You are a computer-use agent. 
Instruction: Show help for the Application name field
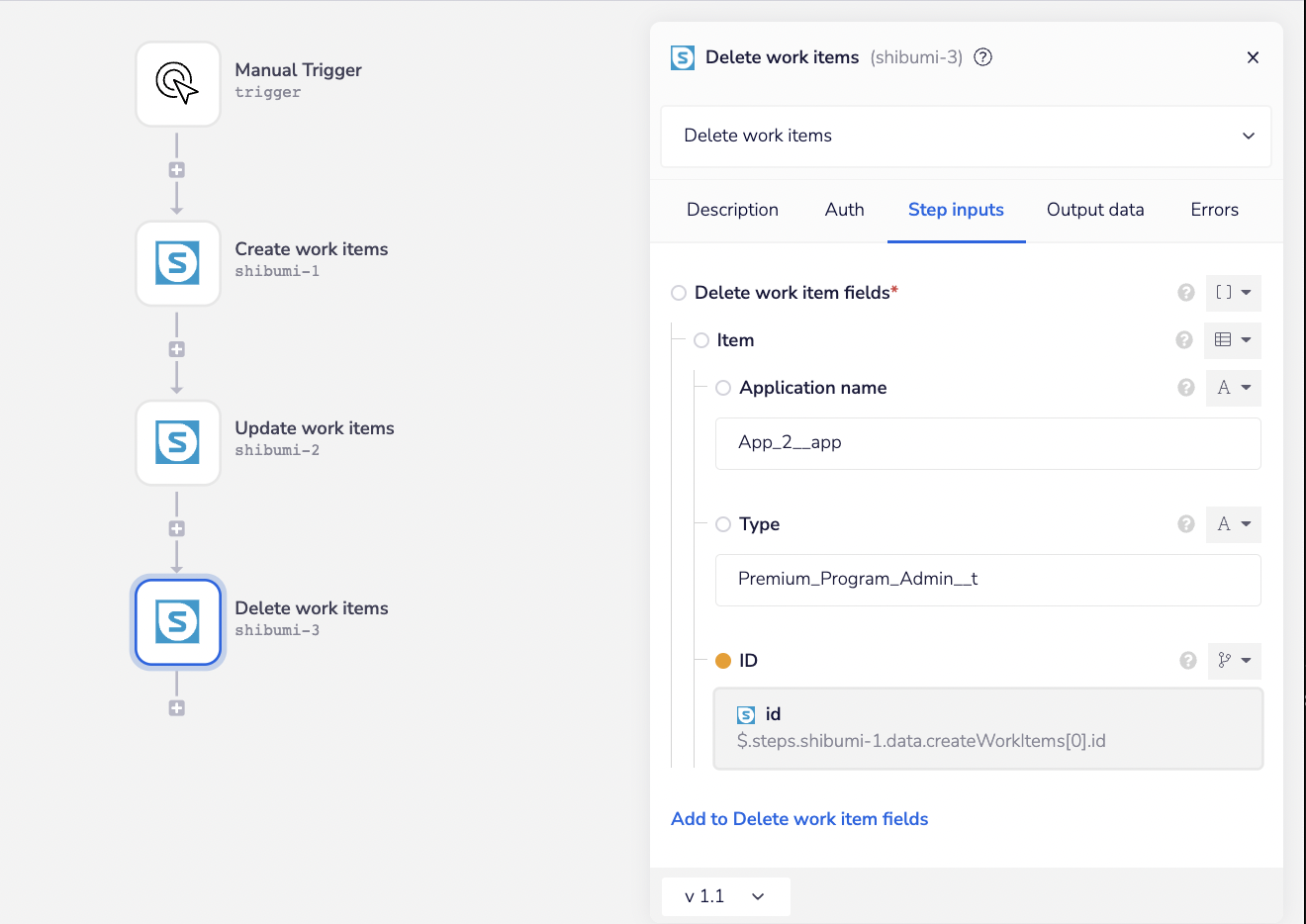1185,388
